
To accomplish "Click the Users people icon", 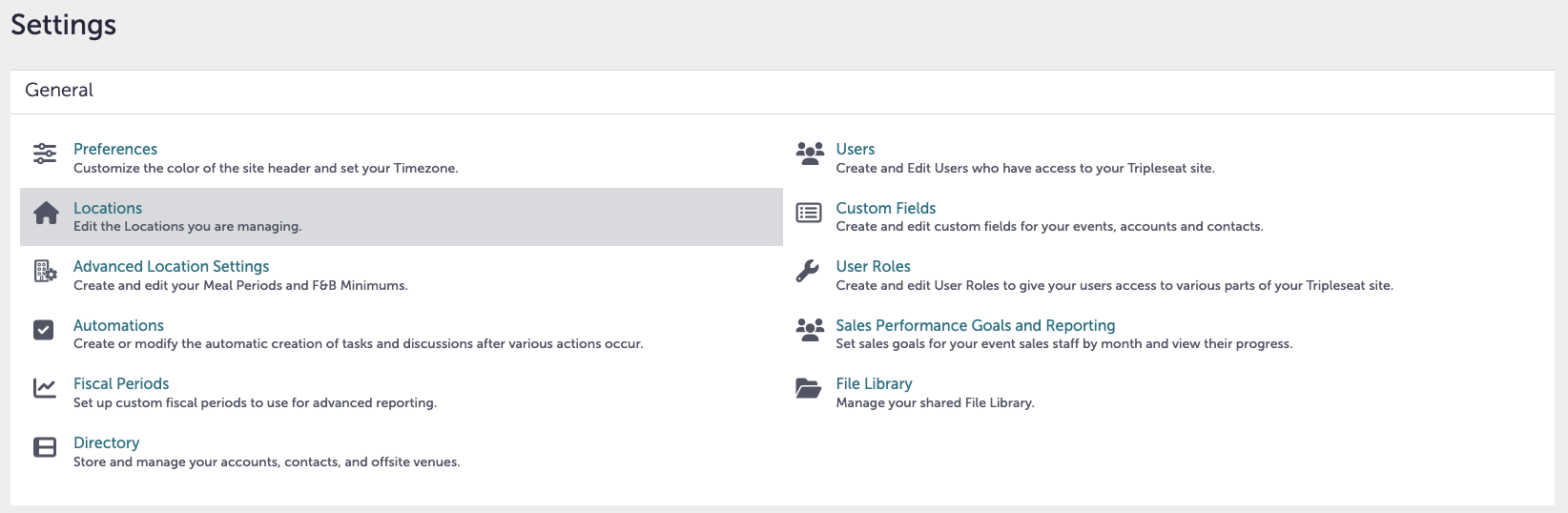I will pyautogui.click(x=810, y=154).
